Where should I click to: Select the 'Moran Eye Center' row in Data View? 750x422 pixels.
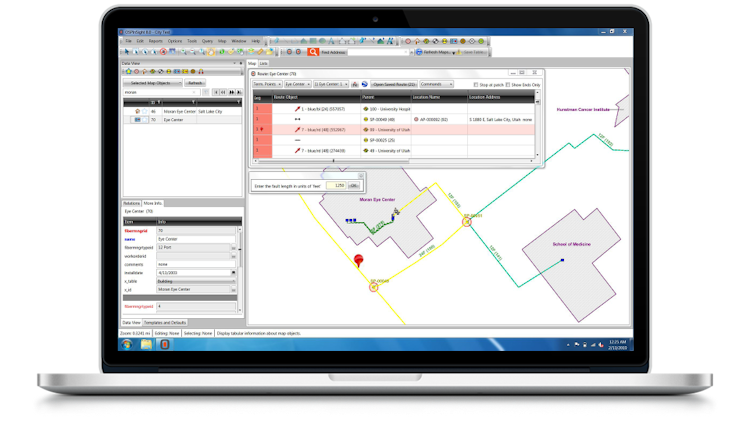[x=183, y=111]
